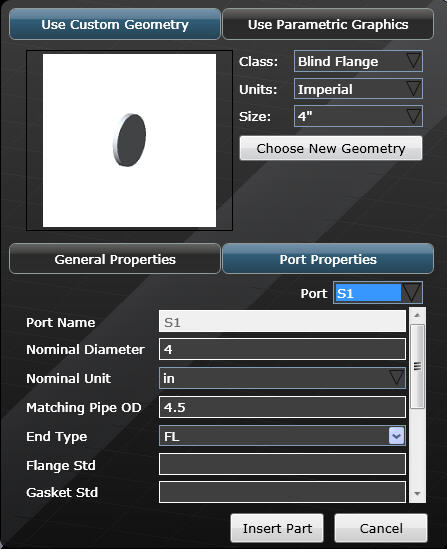Open the Units dropdown showing Imperial
The image size is (447, 549).
[358, 89]
